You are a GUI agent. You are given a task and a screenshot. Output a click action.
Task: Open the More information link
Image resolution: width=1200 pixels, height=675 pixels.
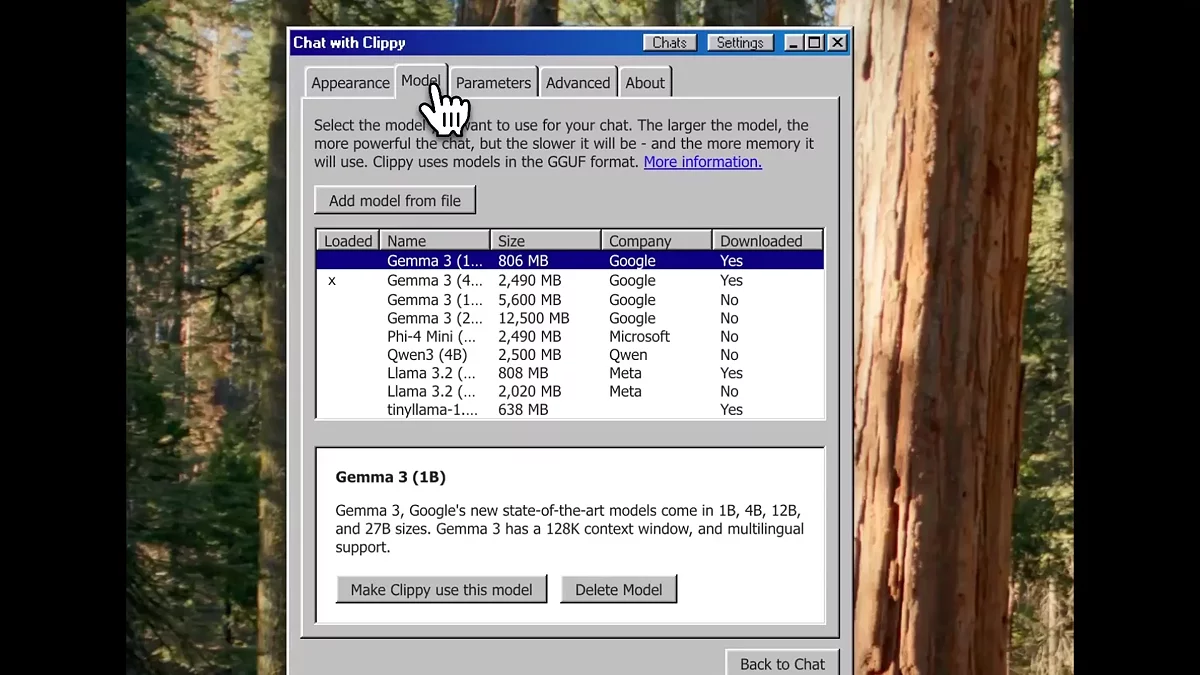click(702, 162)
